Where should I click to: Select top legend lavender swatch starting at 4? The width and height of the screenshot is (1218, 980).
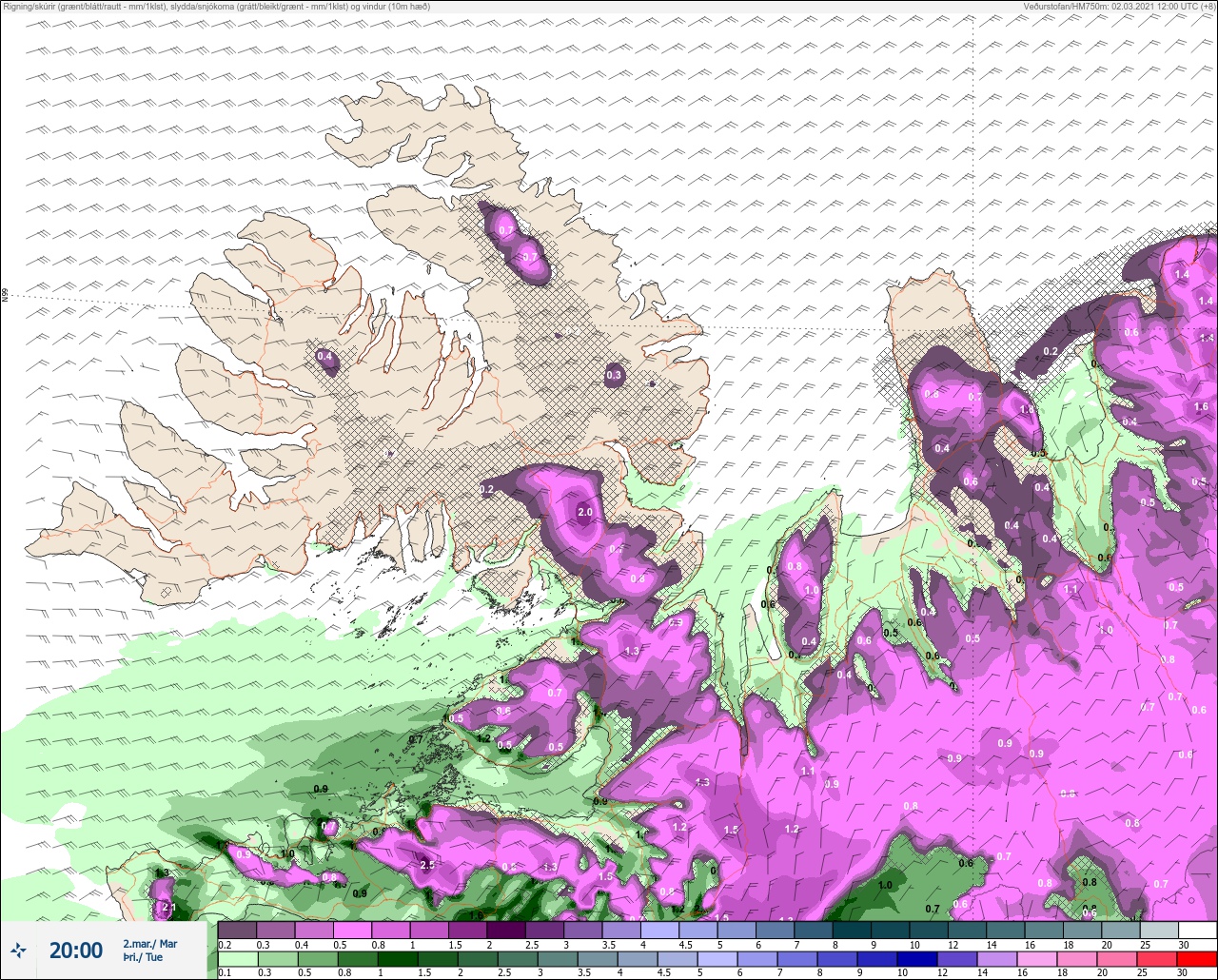pyautogui.click(x=659, y=930)
